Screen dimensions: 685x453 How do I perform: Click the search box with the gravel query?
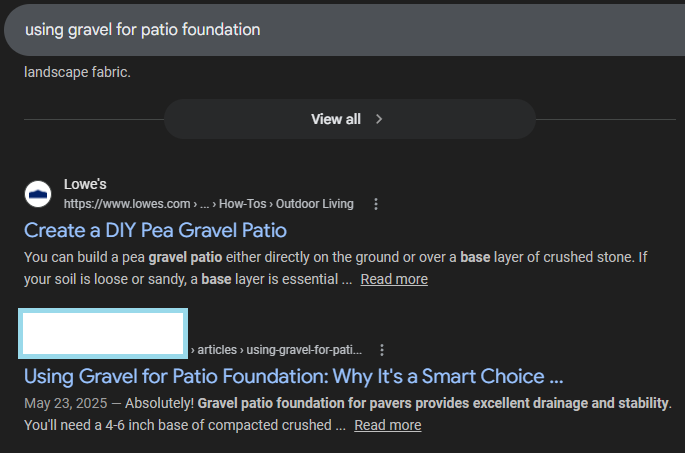coord(340,30)
